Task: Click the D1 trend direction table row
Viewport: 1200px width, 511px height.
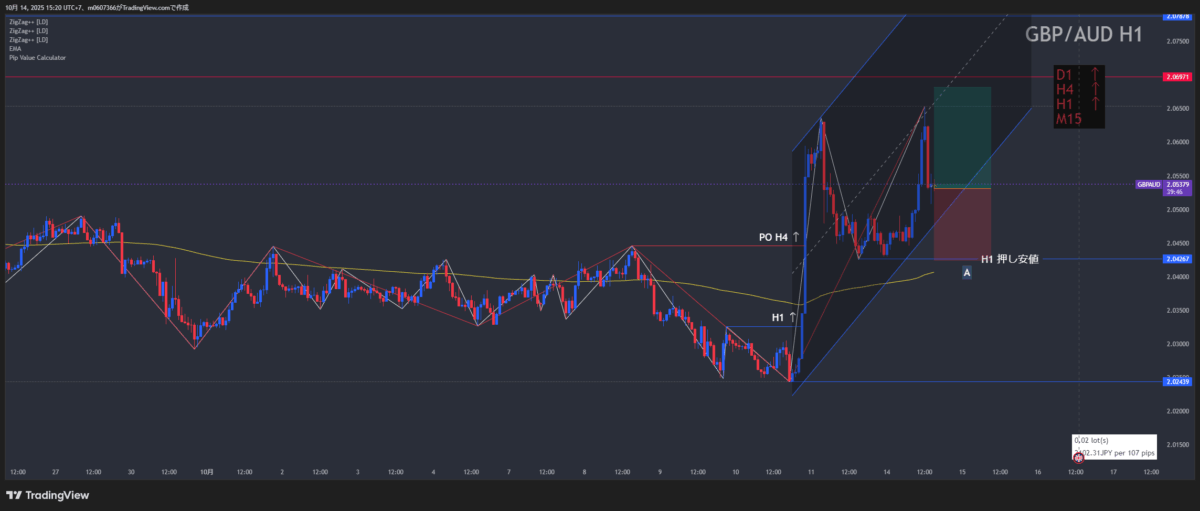Action: (x=1080, y=75)
